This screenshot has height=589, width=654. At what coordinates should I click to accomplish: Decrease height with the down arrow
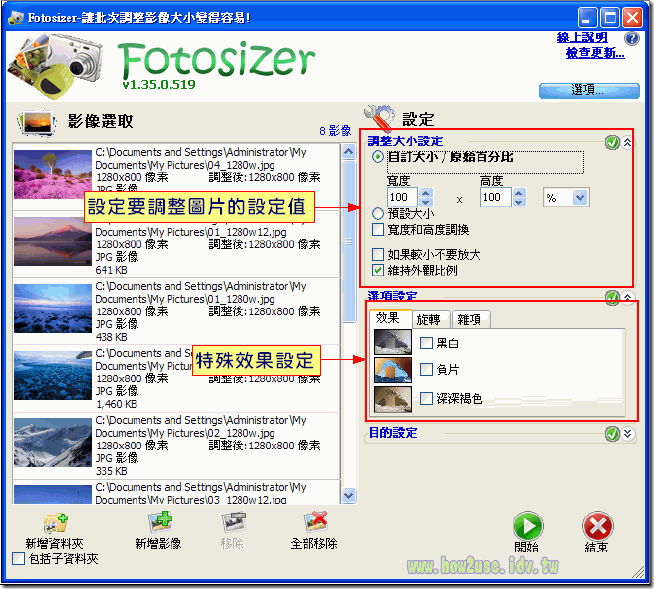point(518,202)
